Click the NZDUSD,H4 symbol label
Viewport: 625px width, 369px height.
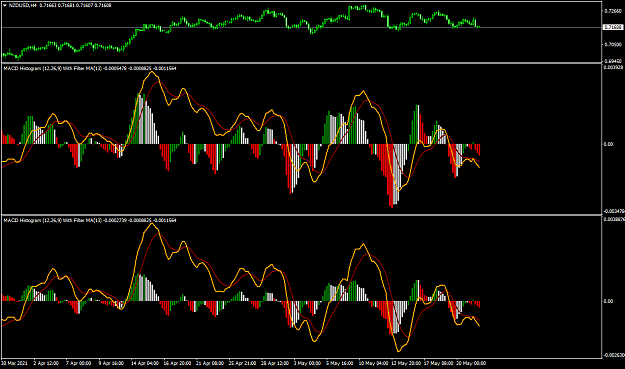click(23, 6)
